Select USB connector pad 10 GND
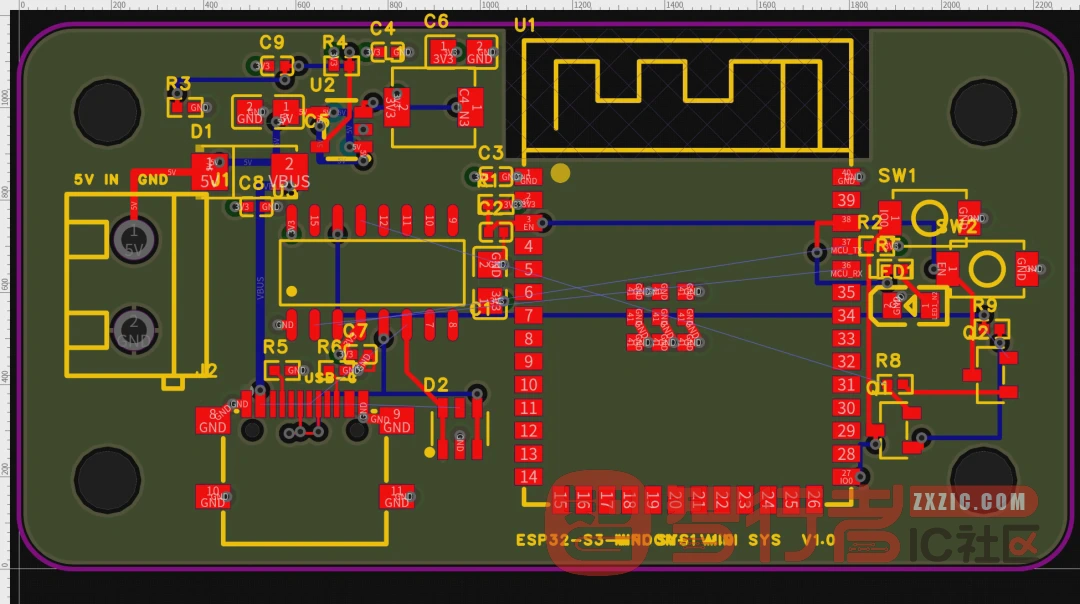 [x=213, y=497]
